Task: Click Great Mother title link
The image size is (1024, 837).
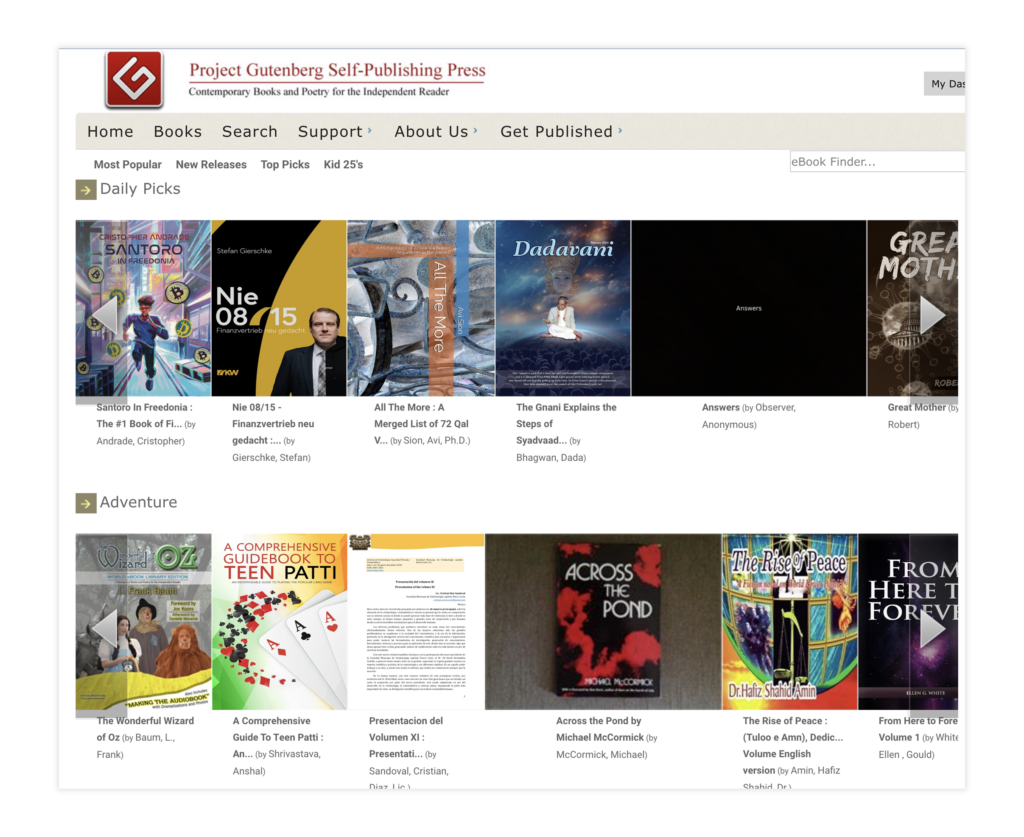Action: [916, 407]
